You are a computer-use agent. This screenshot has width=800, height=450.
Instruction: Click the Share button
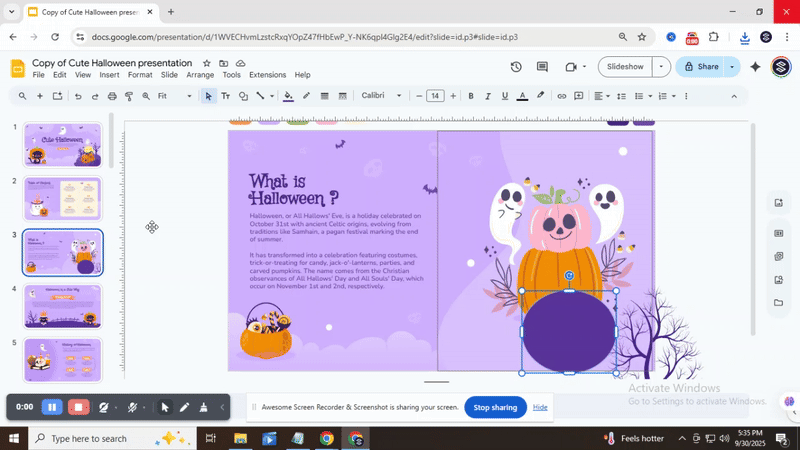tap(701, 67)
